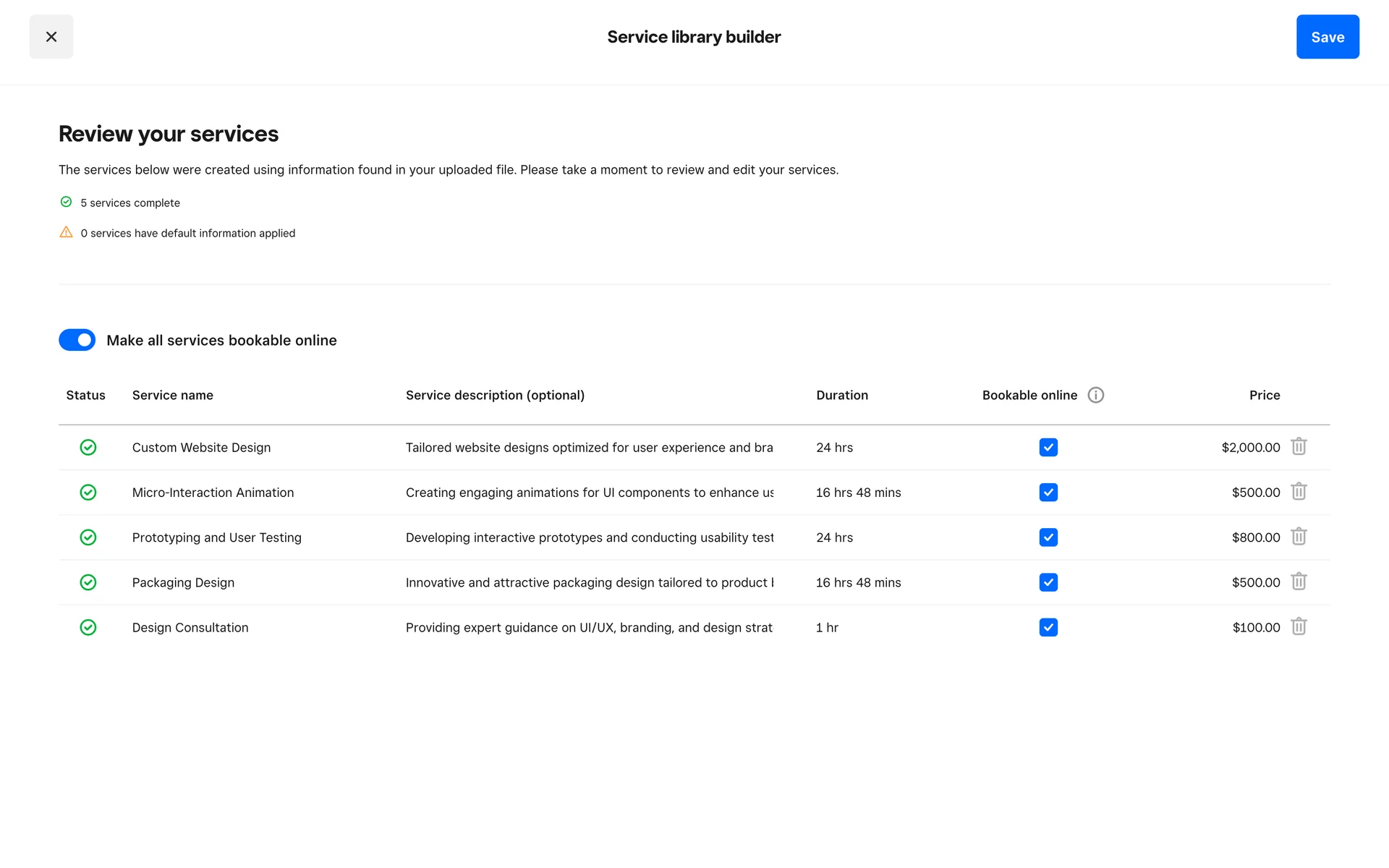Viewport: 1389px width, 868px height.
Task: Edit Packaging Design description text
Action: click(x=589, y=583)
